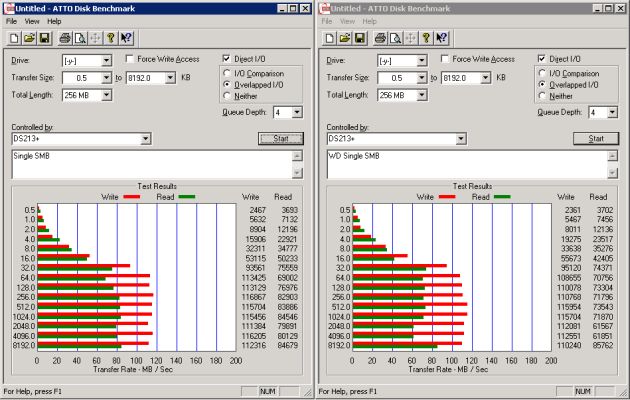This screenshot has width=630, height=400.
Task: Click the Print Preview icon in left window
Action: [x=80, y=38]
